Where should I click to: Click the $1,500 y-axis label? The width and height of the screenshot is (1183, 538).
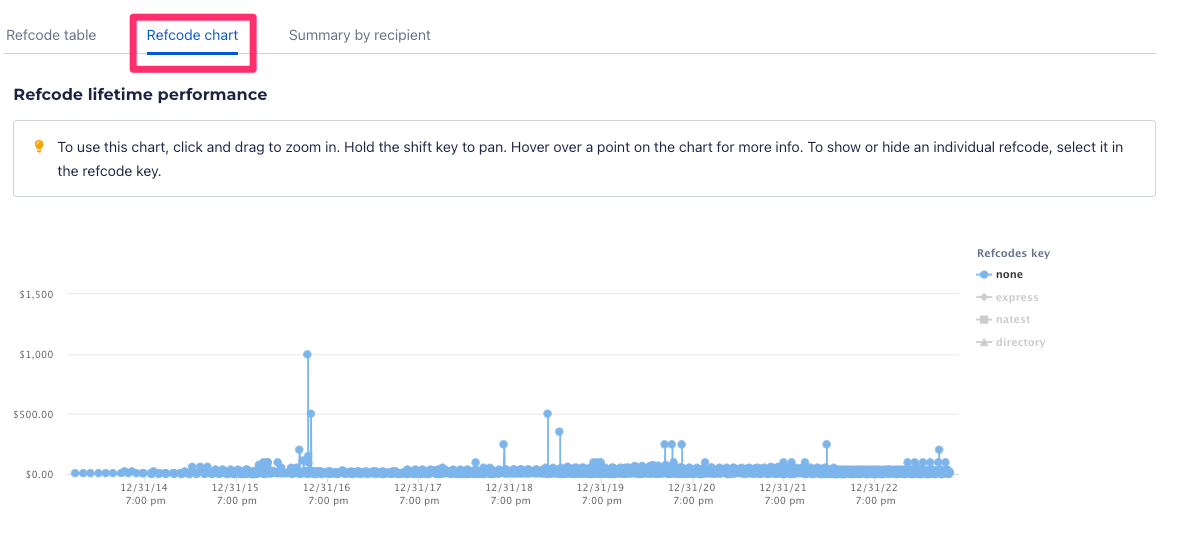tap(35, 294)
